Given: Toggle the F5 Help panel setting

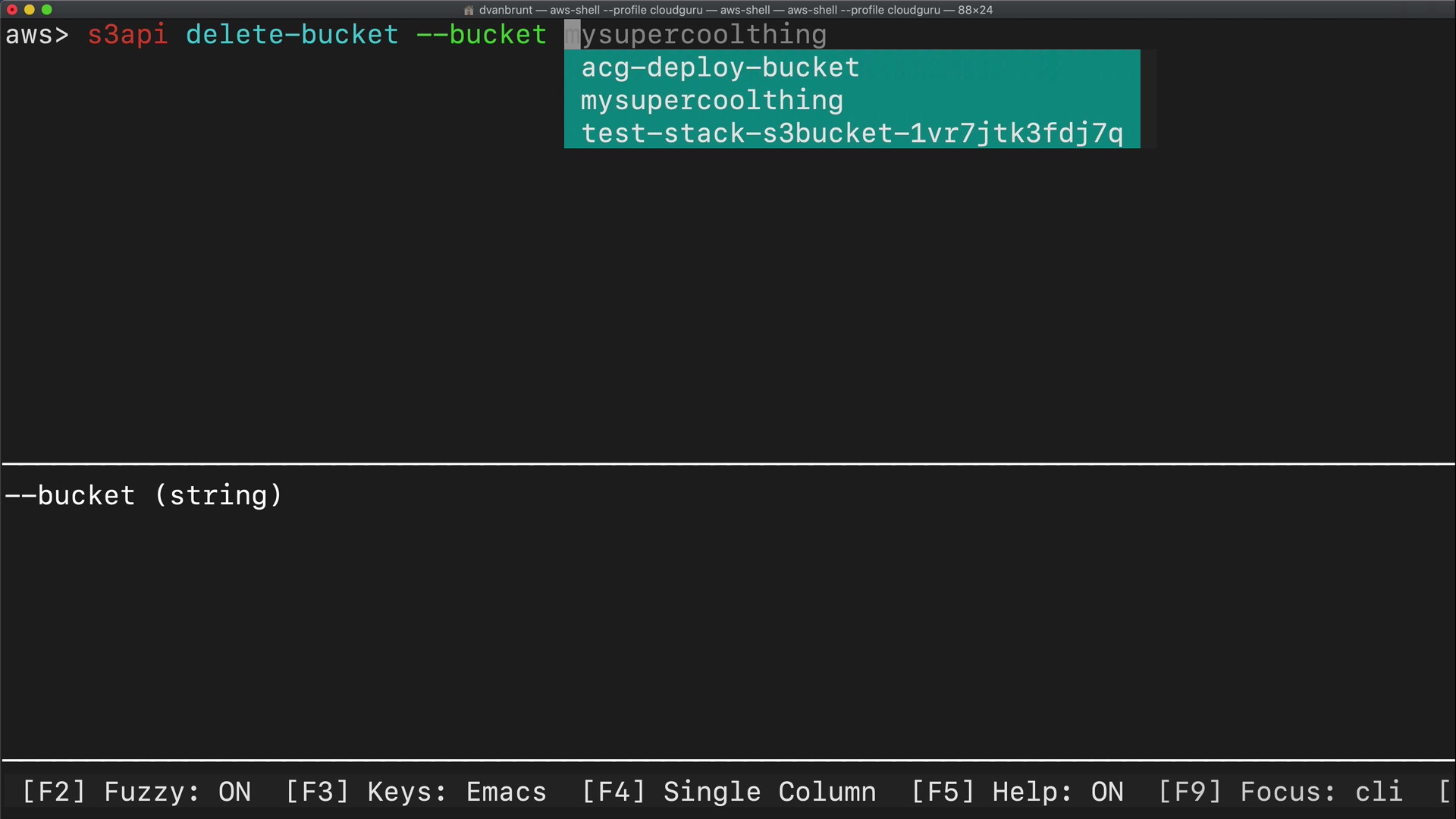Looking at the screenshot, I should point(1017,792).
